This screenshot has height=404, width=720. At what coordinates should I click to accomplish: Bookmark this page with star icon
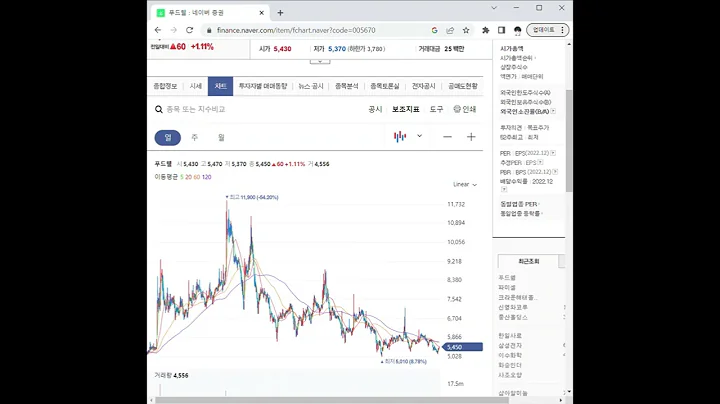pyautogui.click(x=466, y=30)
